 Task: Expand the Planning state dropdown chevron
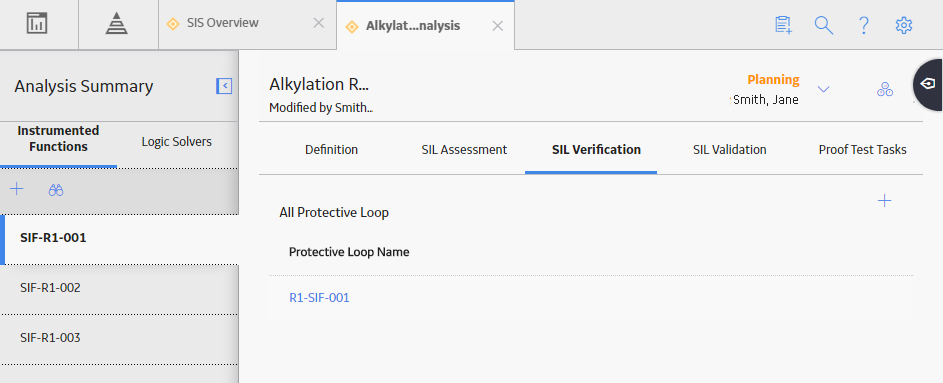[x=824, y=89]
